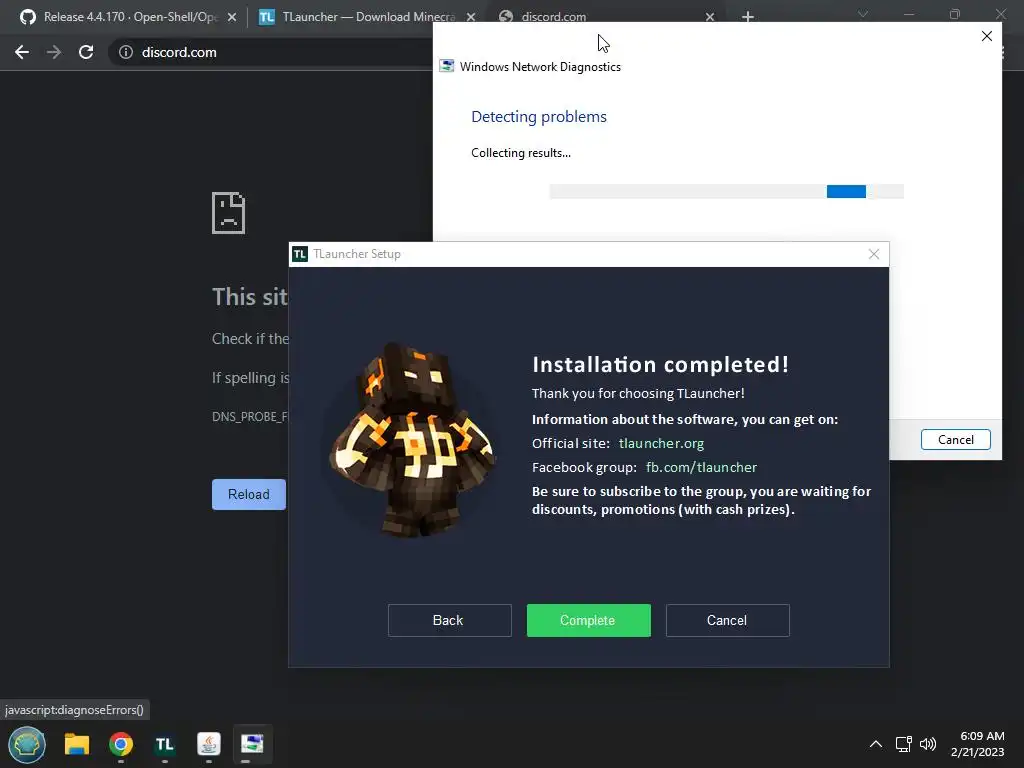Click Chrome's reload page icon
Screen dimensions: 1024x768
pyautogui.click(x=86, y=52)
